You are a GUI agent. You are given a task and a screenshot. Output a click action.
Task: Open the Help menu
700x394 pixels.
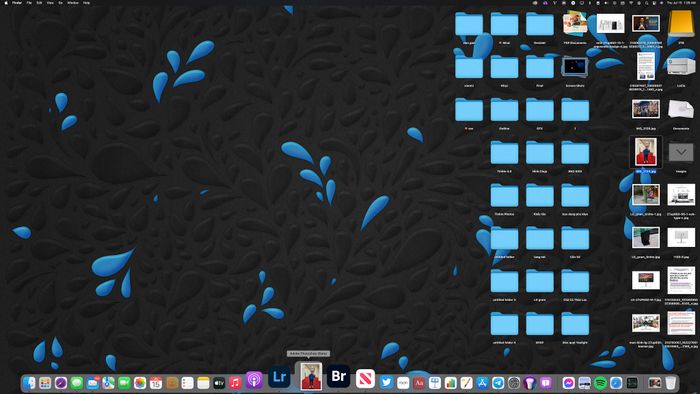[x=86, y=3]
